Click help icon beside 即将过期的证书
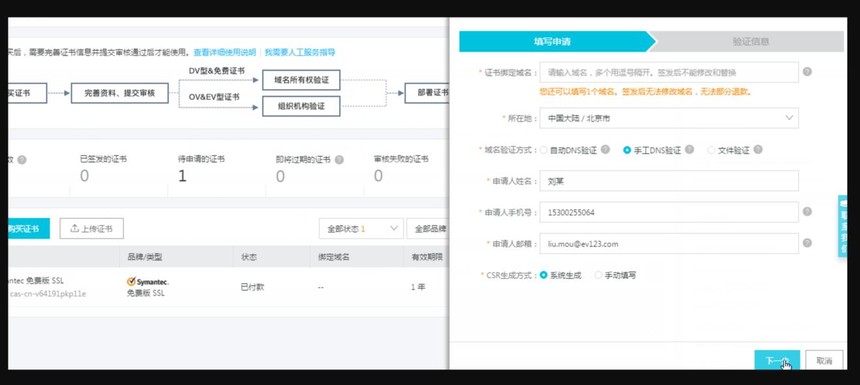This screenshot has height=385, width=860. [339, 160]
